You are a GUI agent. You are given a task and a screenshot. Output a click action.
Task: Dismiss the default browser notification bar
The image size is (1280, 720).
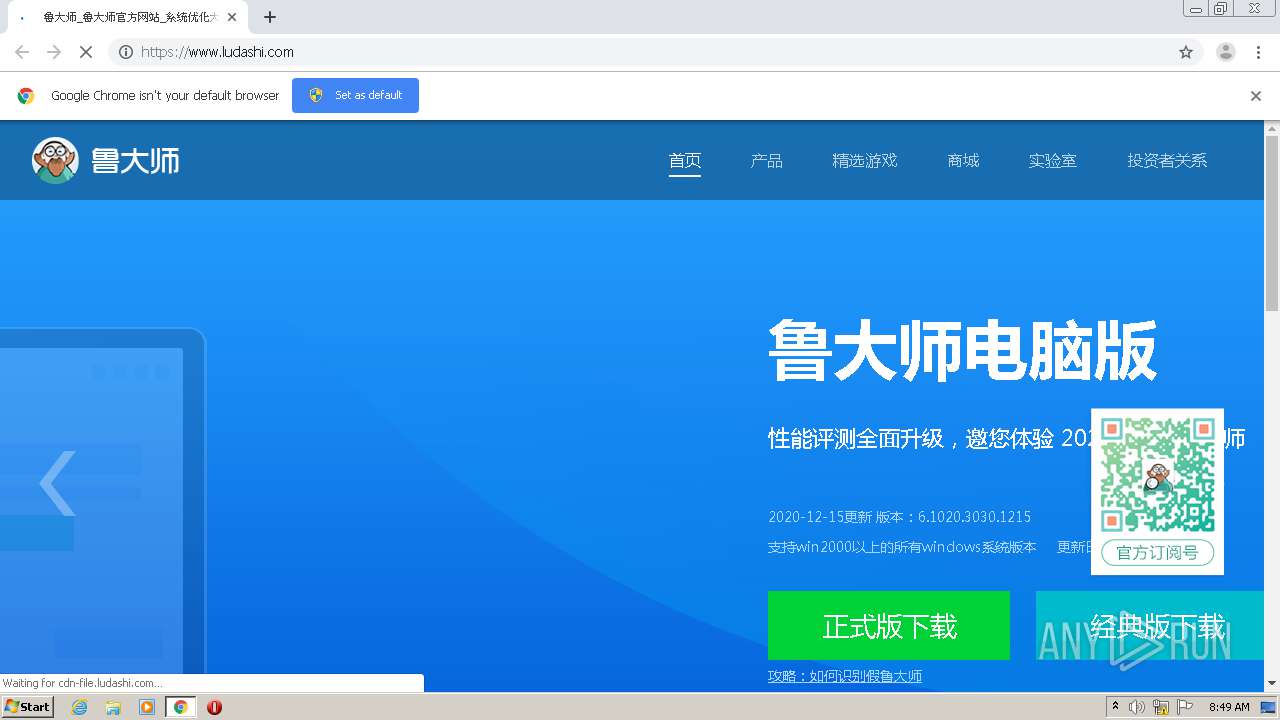click(1256, 96)
